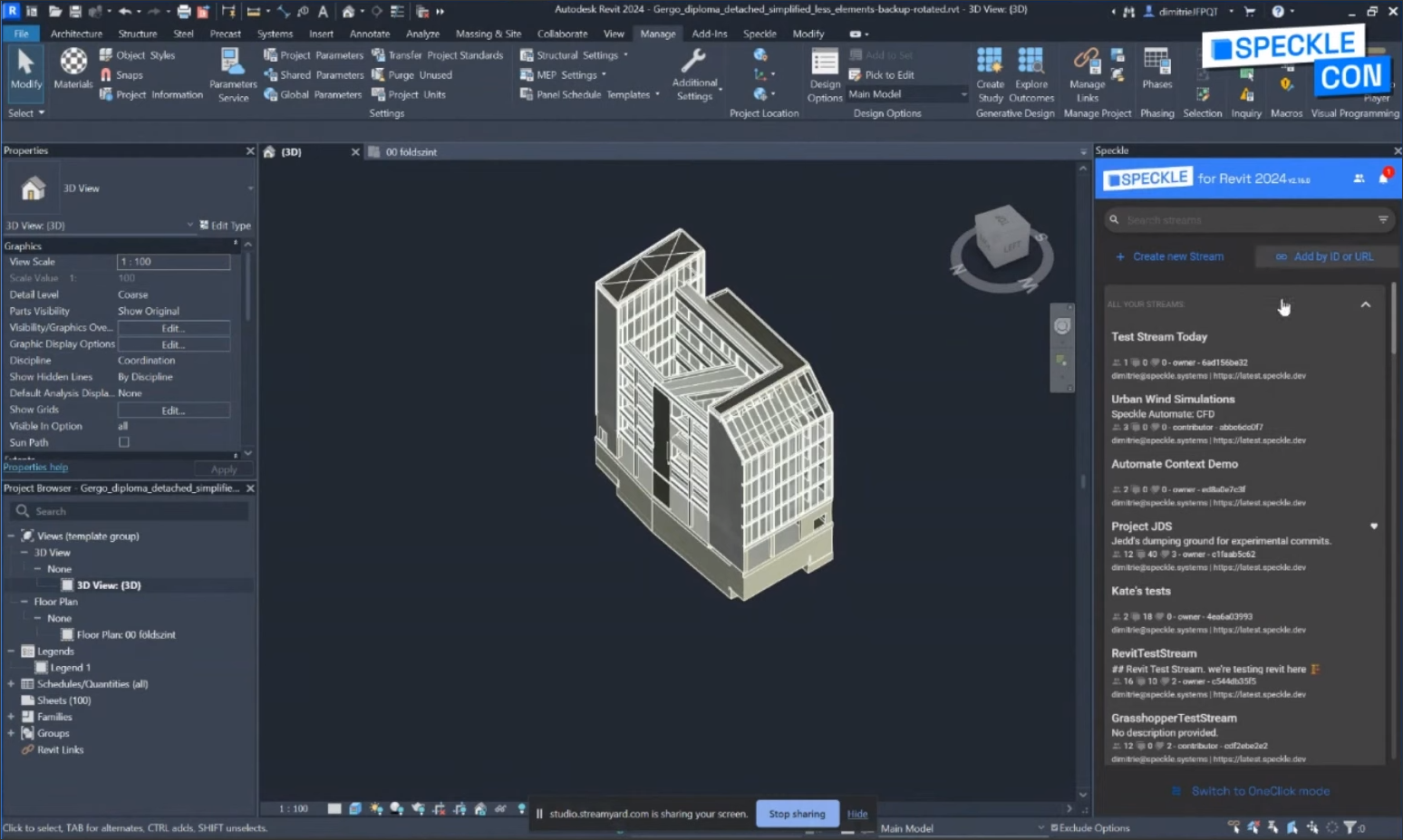Click the Project Browser search field
Screen dimensions: 1403x840
(x=130, y=511)
